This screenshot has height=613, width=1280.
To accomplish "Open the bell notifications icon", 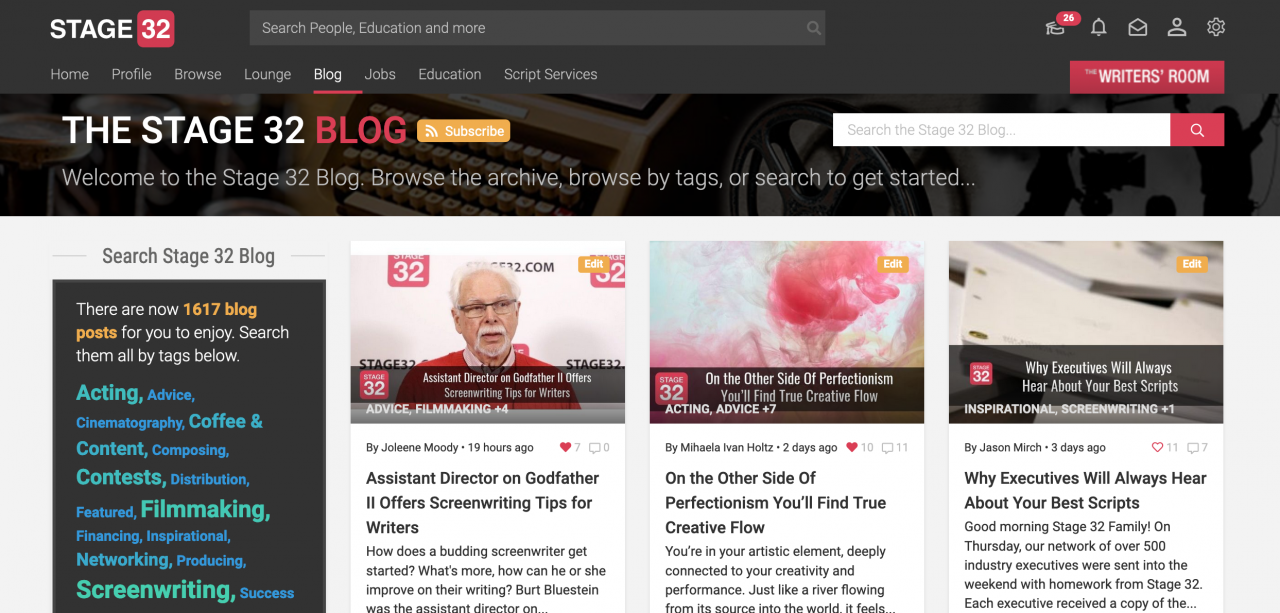I will [x=1098, y=28].
